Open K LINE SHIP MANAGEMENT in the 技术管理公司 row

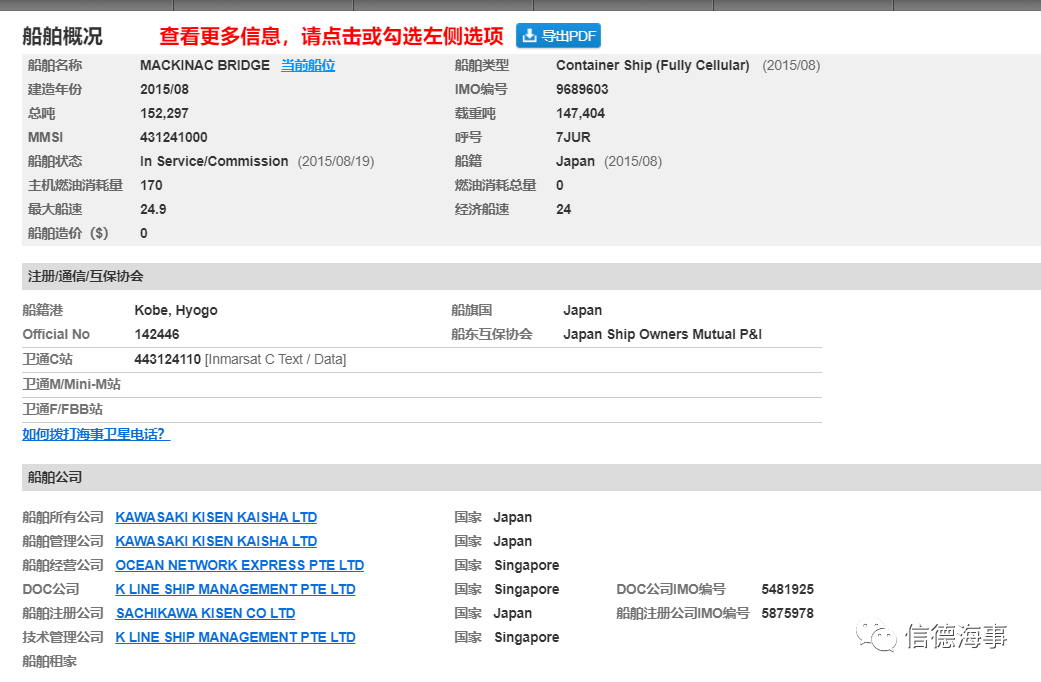tap(235, 637)
